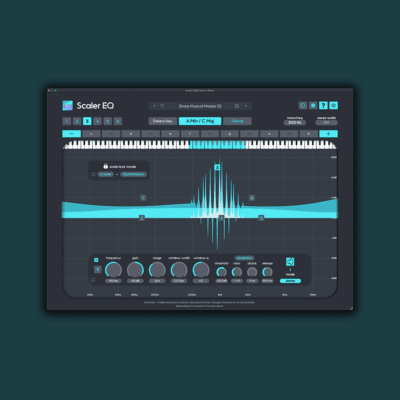Go to the next preset arrow
Viewport: 400px width, 400px height.
[246, 106]
